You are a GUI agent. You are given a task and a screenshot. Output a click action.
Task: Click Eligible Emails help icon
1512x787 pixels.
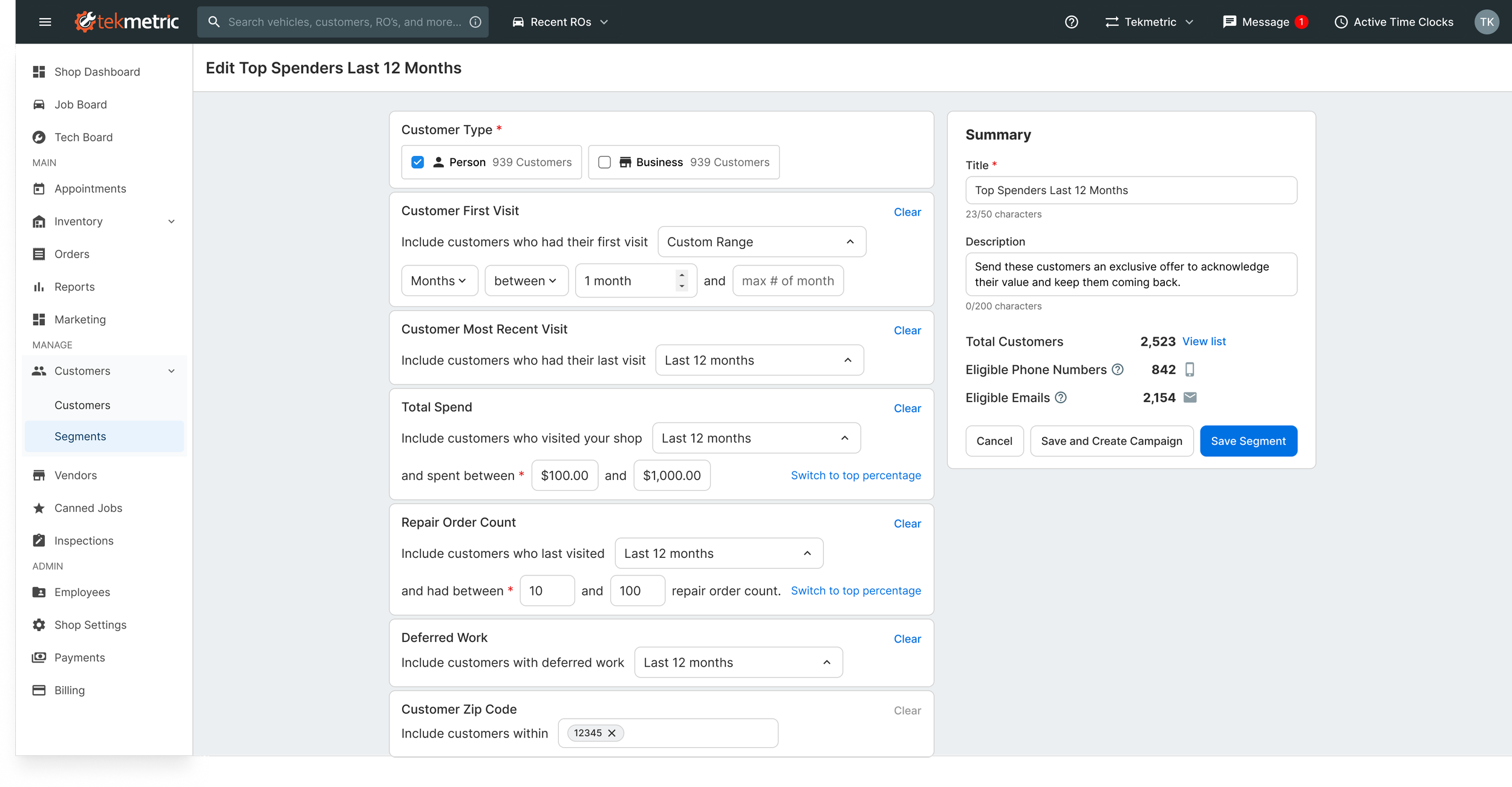click(1061, 397)
